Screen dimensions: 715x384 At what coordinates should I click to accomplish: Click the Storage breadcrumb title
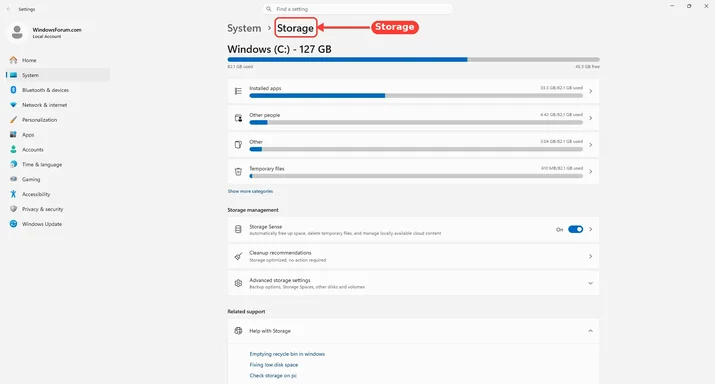click(295, 28)
